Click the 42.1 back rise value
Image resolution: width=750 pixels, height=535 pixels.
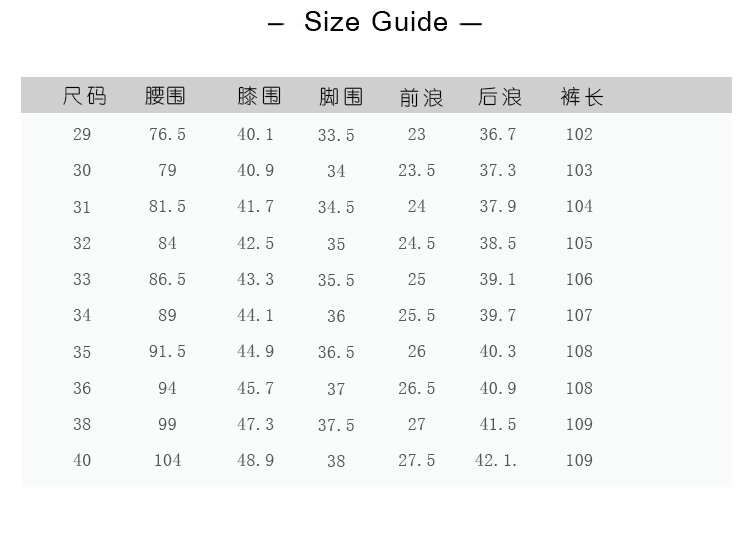point(496,461)
